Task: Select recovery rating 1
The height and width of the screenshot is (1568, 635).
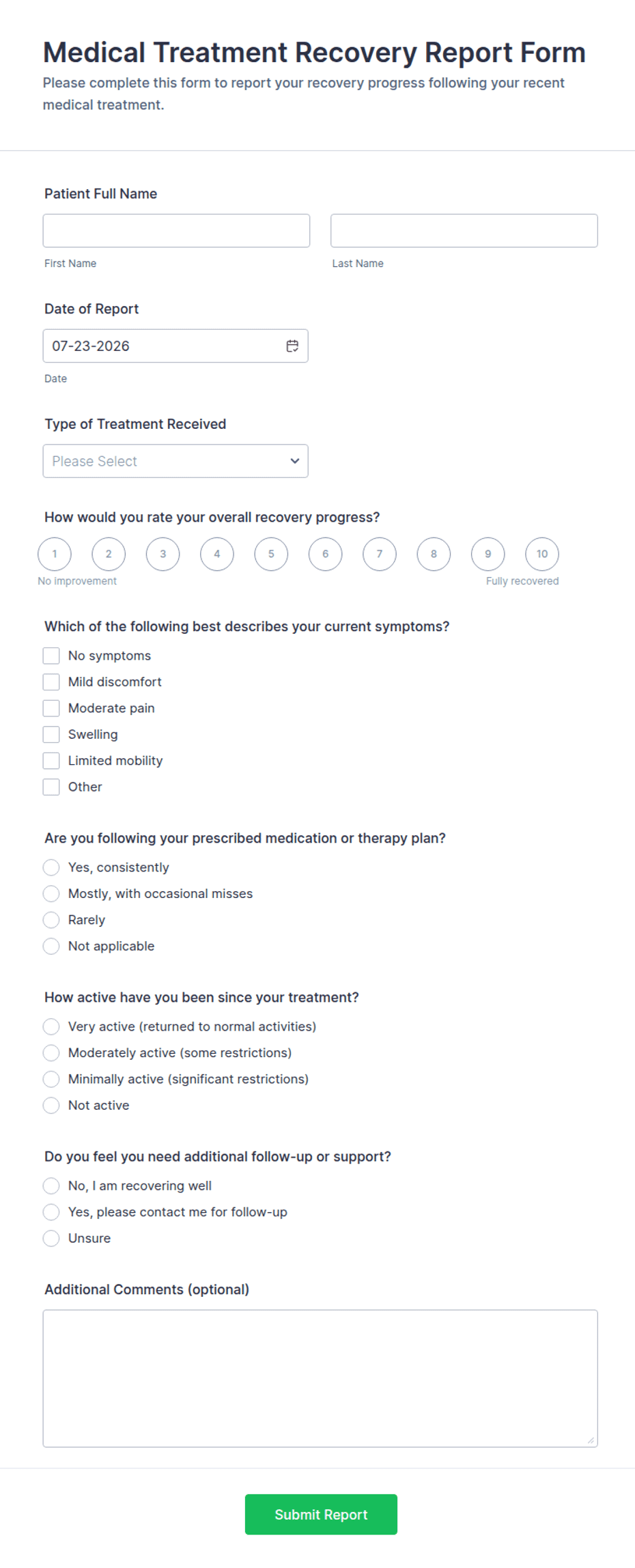Action: pos(55,554)
